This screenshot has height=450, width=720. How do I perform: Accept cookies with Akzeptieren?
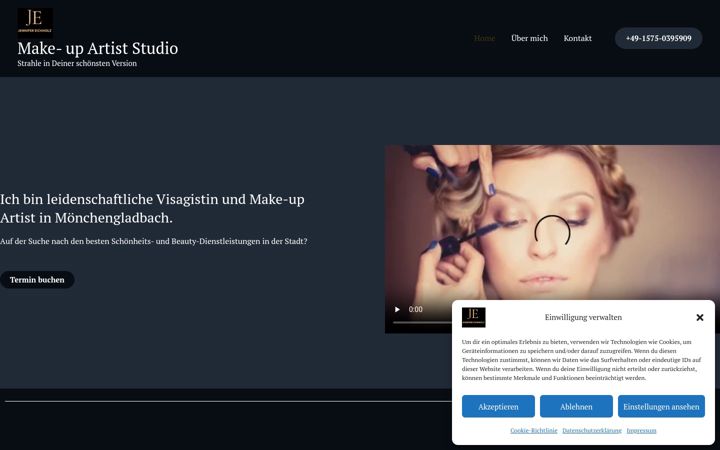point(498,406)
